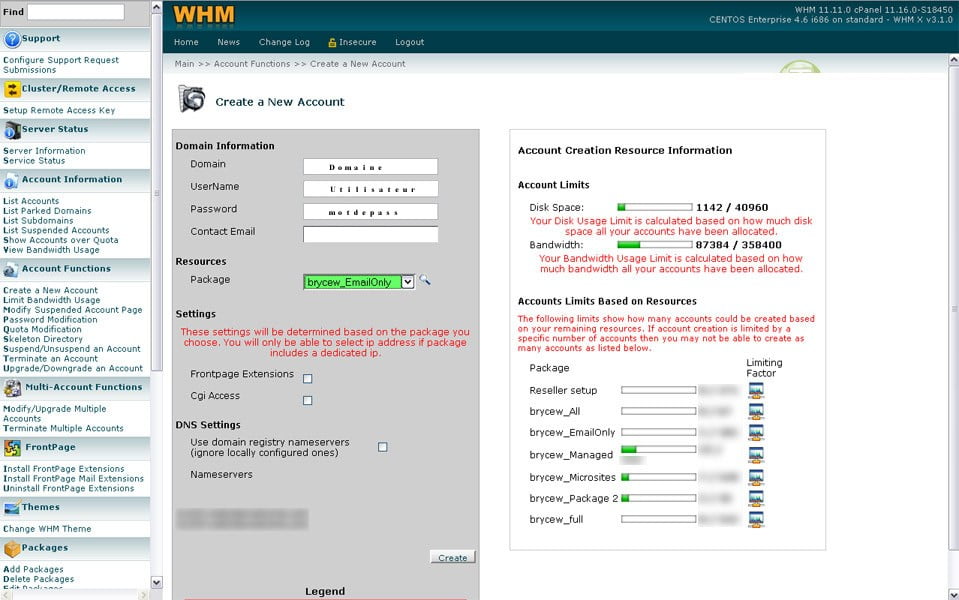Viewport: 959px width, 600px height.
Task: Click limiting factor icon for brycew_EmailOnly
Action: click(x=756, y=432)
